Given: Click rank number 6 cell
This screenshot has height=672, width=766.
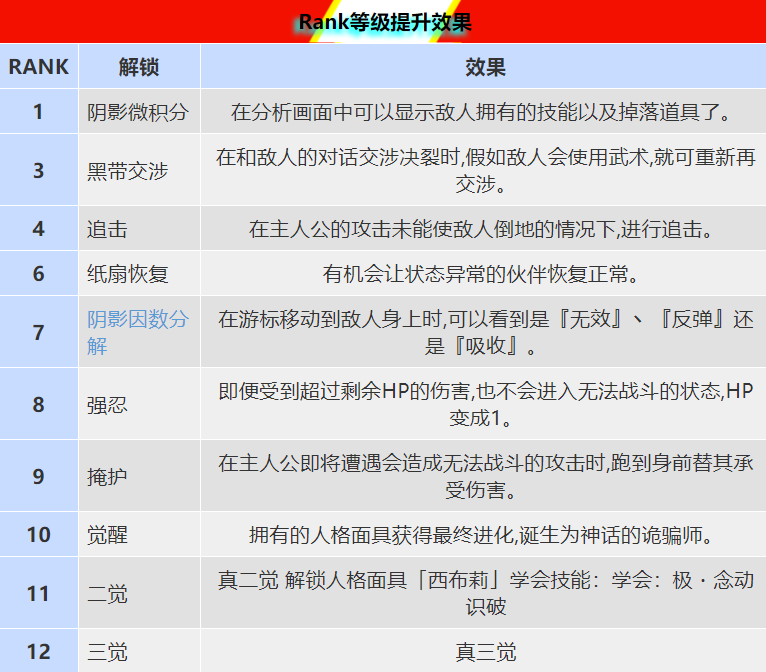Looking at the screenshot, I should click(x=39, y=273).
